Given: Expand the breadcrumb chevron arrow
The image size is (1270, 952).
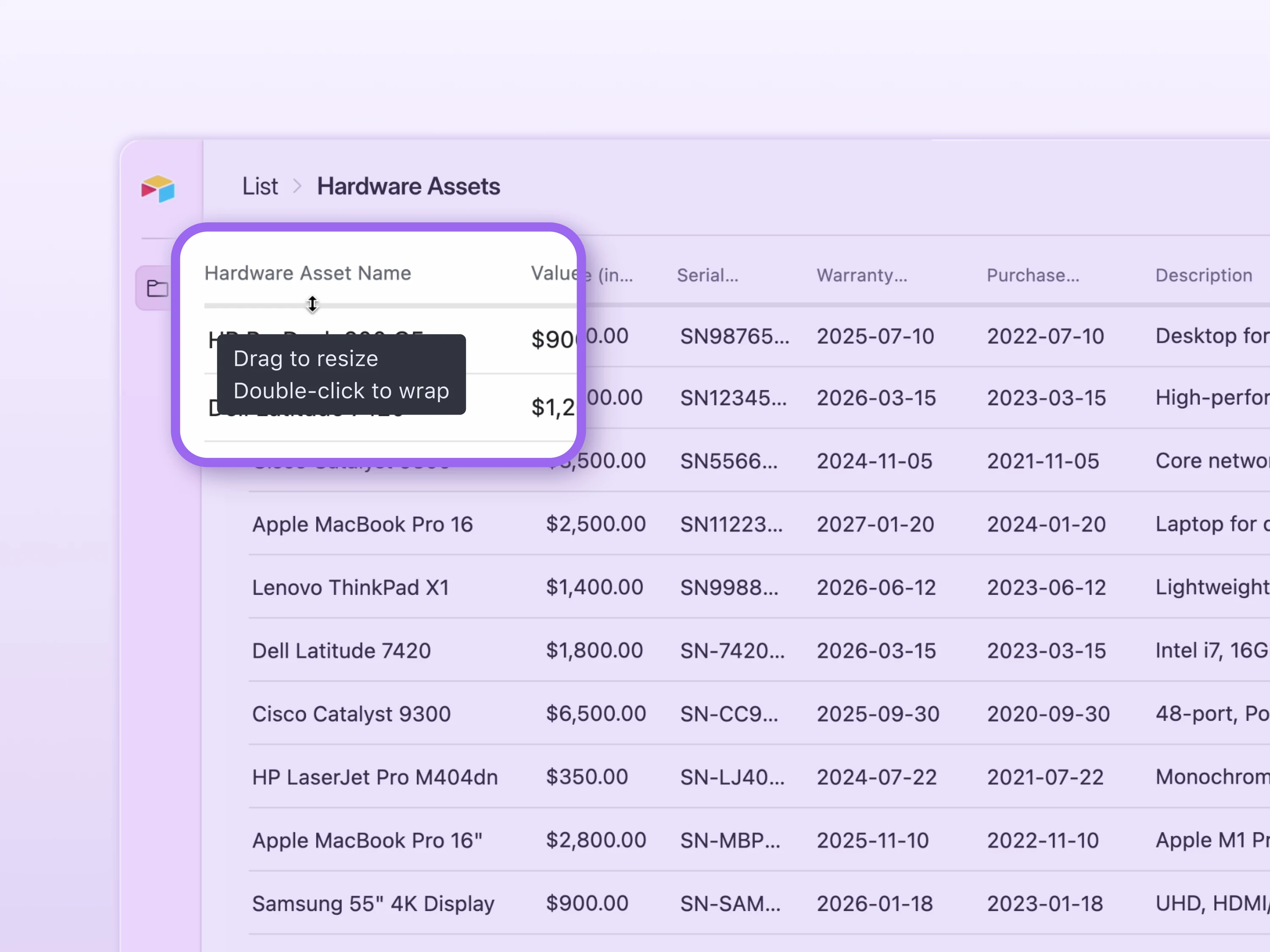Looking at the screenshot, I should point(297,187).
